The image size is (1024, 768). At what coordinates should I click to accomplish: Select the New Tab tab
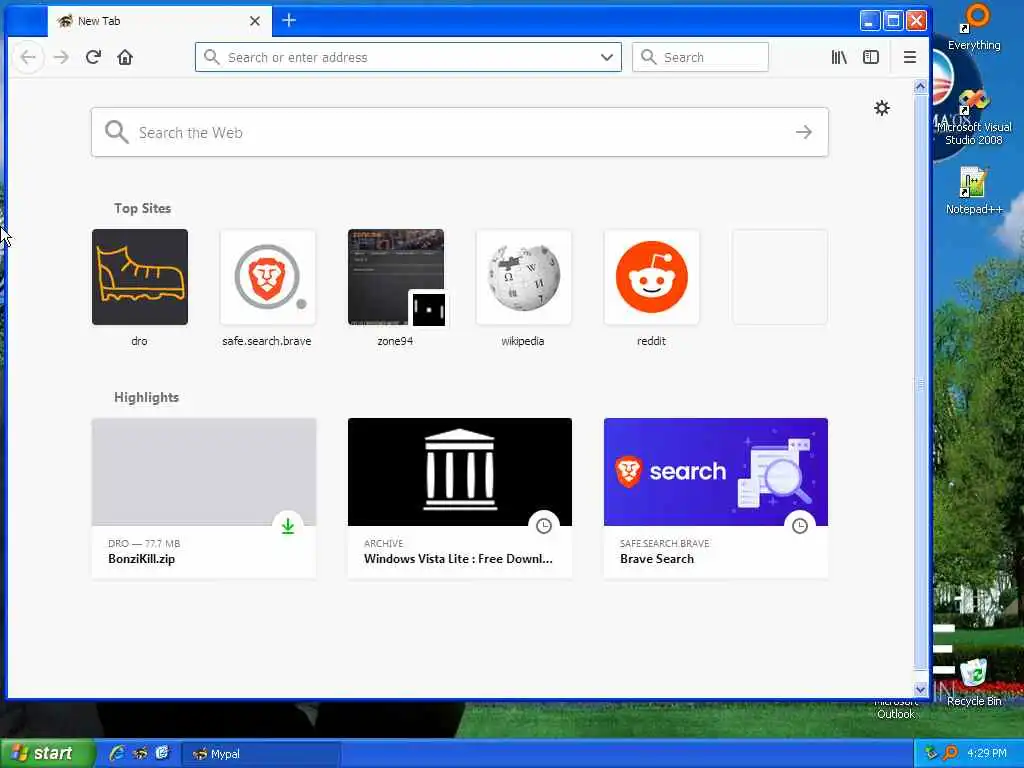click(159, 21)
